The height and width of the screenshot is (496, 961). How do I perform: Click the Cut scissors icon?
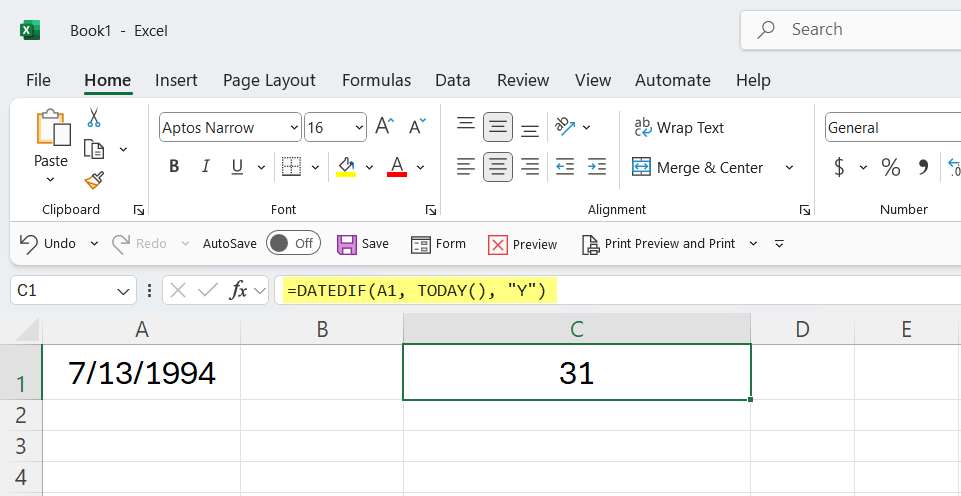click(x=94, y=116)
